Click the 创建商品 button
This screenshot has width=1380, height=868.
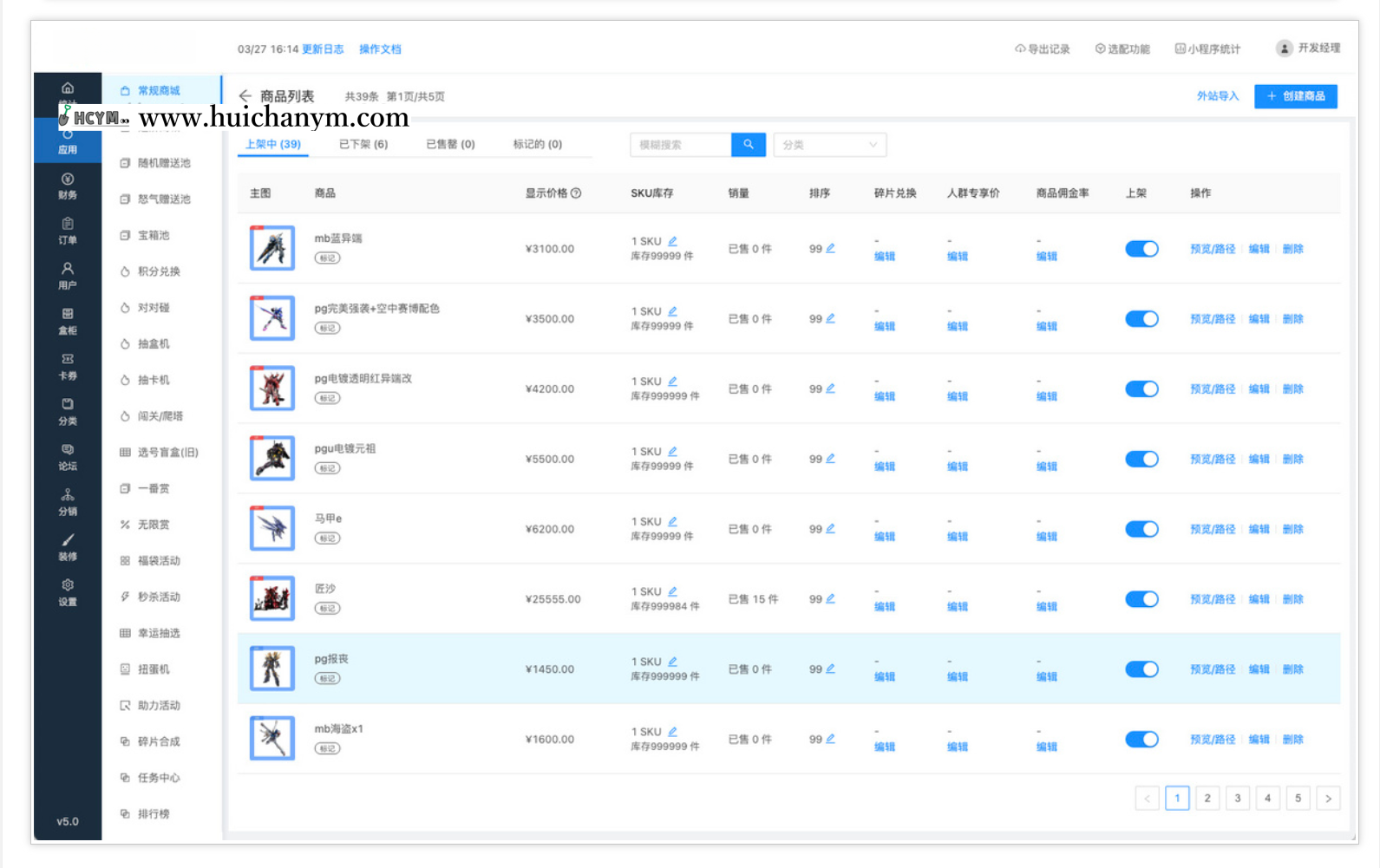[x=1295, y=96]
